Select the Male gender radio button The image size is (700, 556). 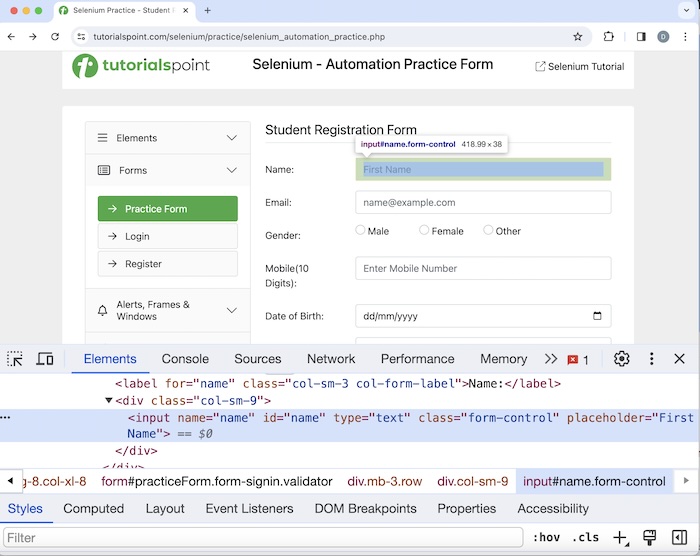pos(361,230)
